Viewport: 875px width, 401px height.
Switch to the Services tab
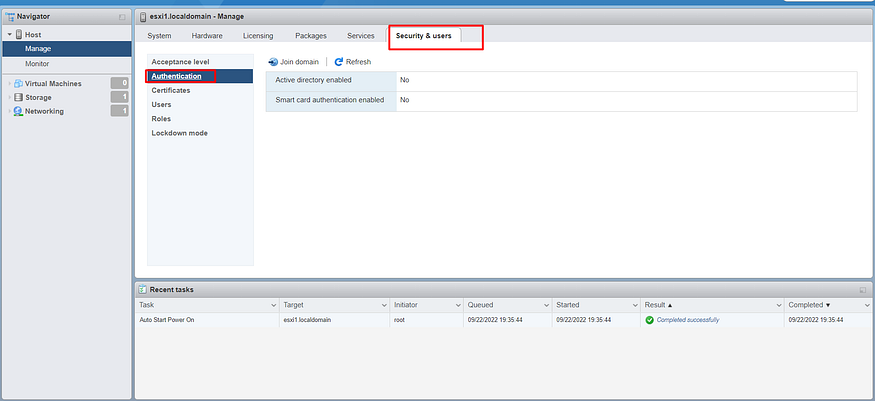click(360, 36)
